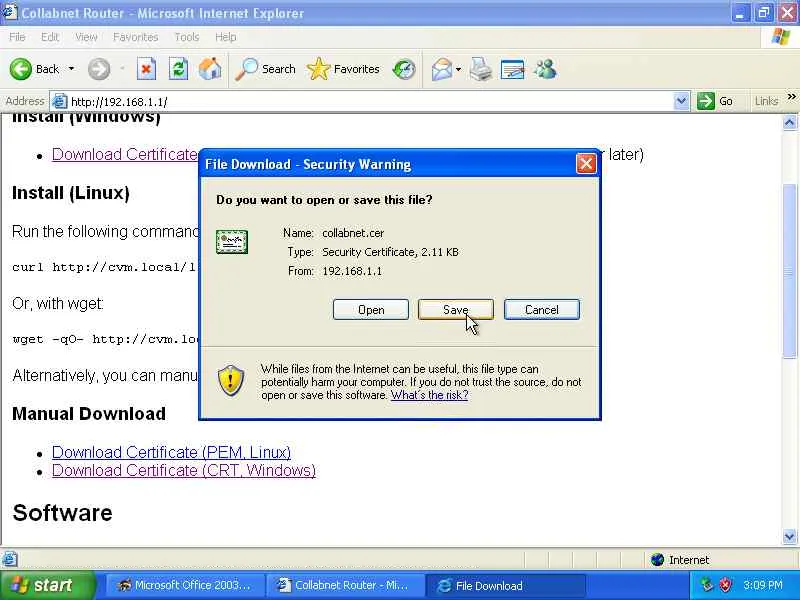Refresh the page with the green arrows icon
Image resolution: width=800 pixels, height=600 pixels.
coord(179,69)
